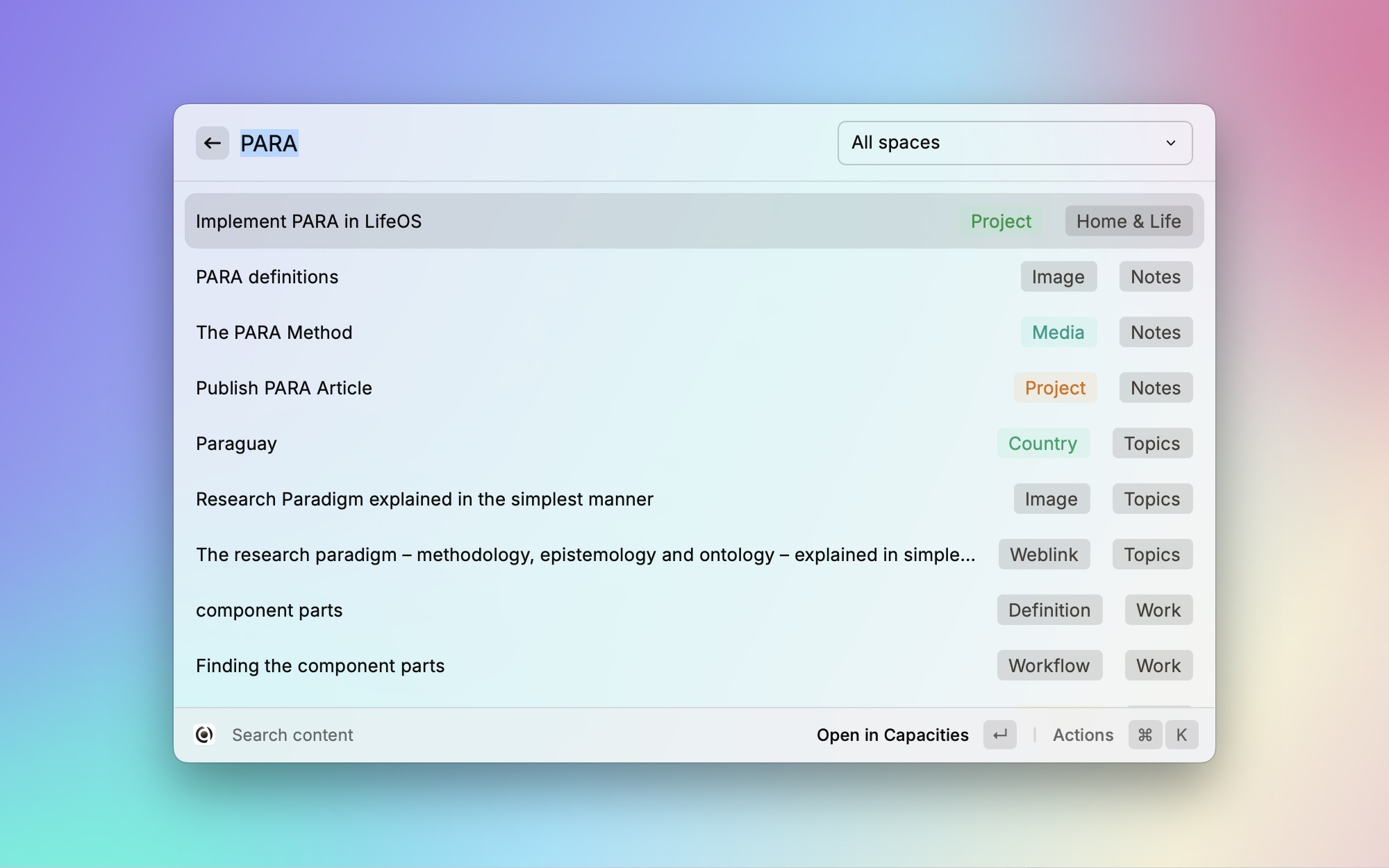Select the Paraguay result
The height and width of the screenshot is (868, 1389).
pos(237,444)
